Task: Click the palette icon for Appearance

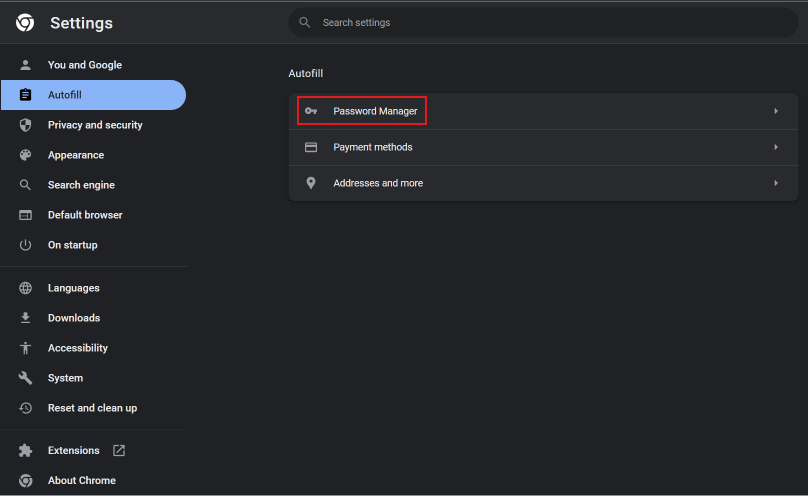Action: pyautogui.click(x=25, y=155)
